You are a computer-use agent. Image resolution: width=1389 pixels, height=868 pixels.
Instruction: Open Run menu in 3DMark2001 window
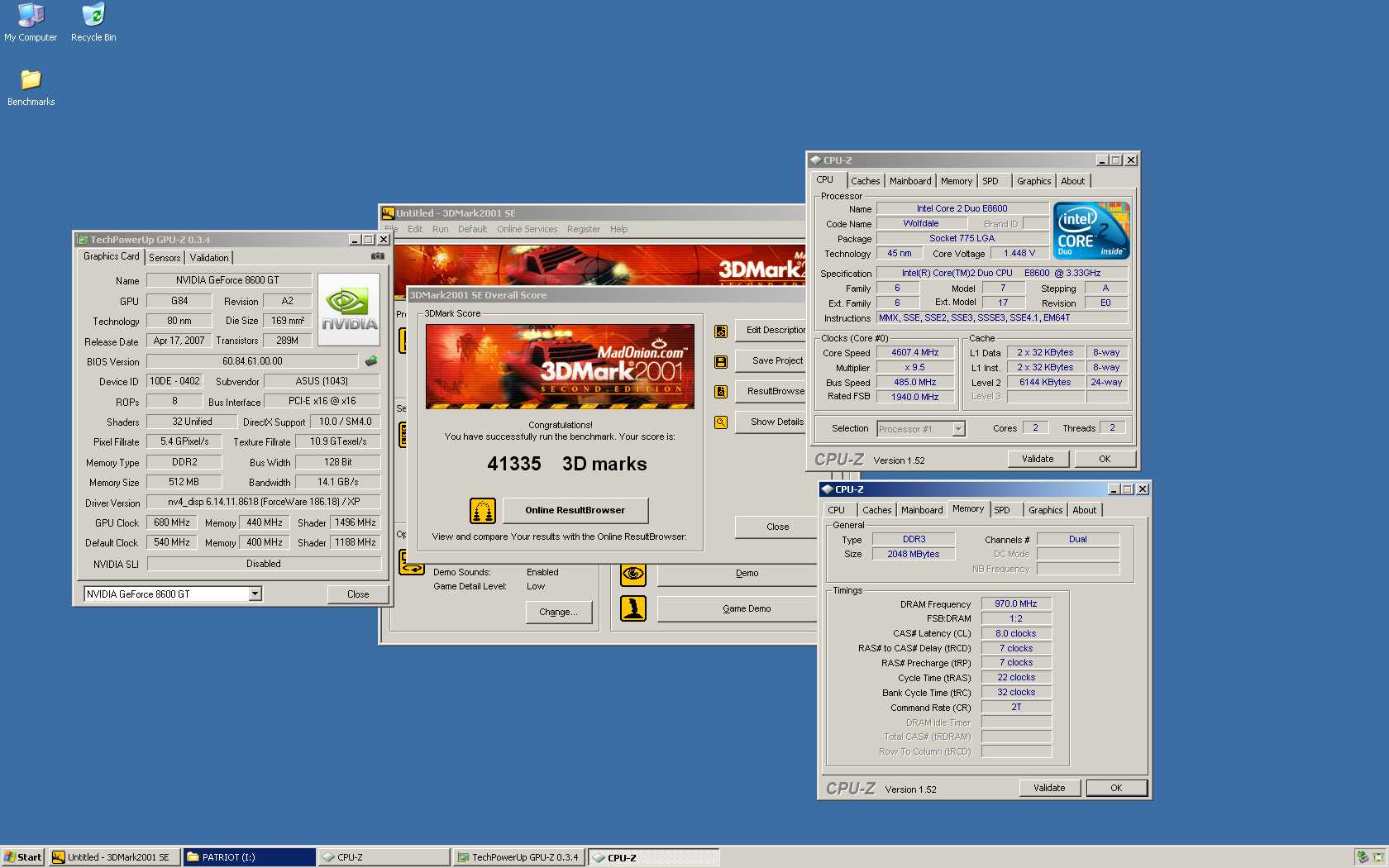[440, 229]
